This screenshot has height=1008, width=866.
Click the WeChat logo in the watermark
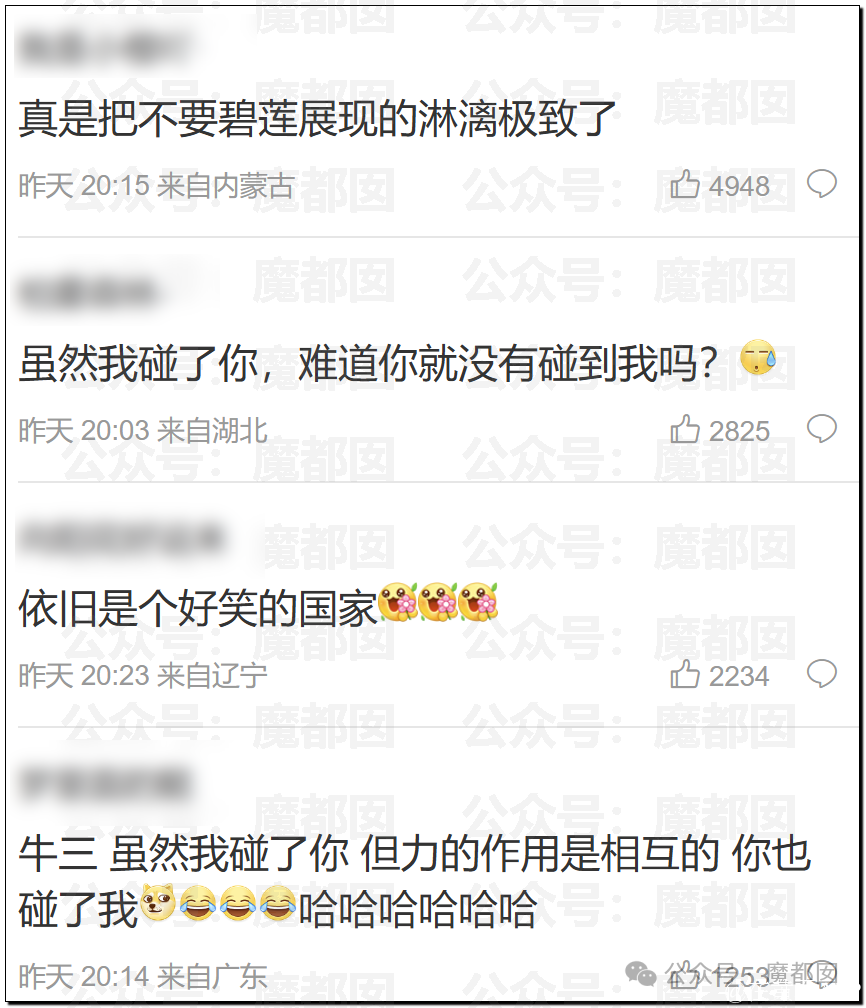[641, 975]
